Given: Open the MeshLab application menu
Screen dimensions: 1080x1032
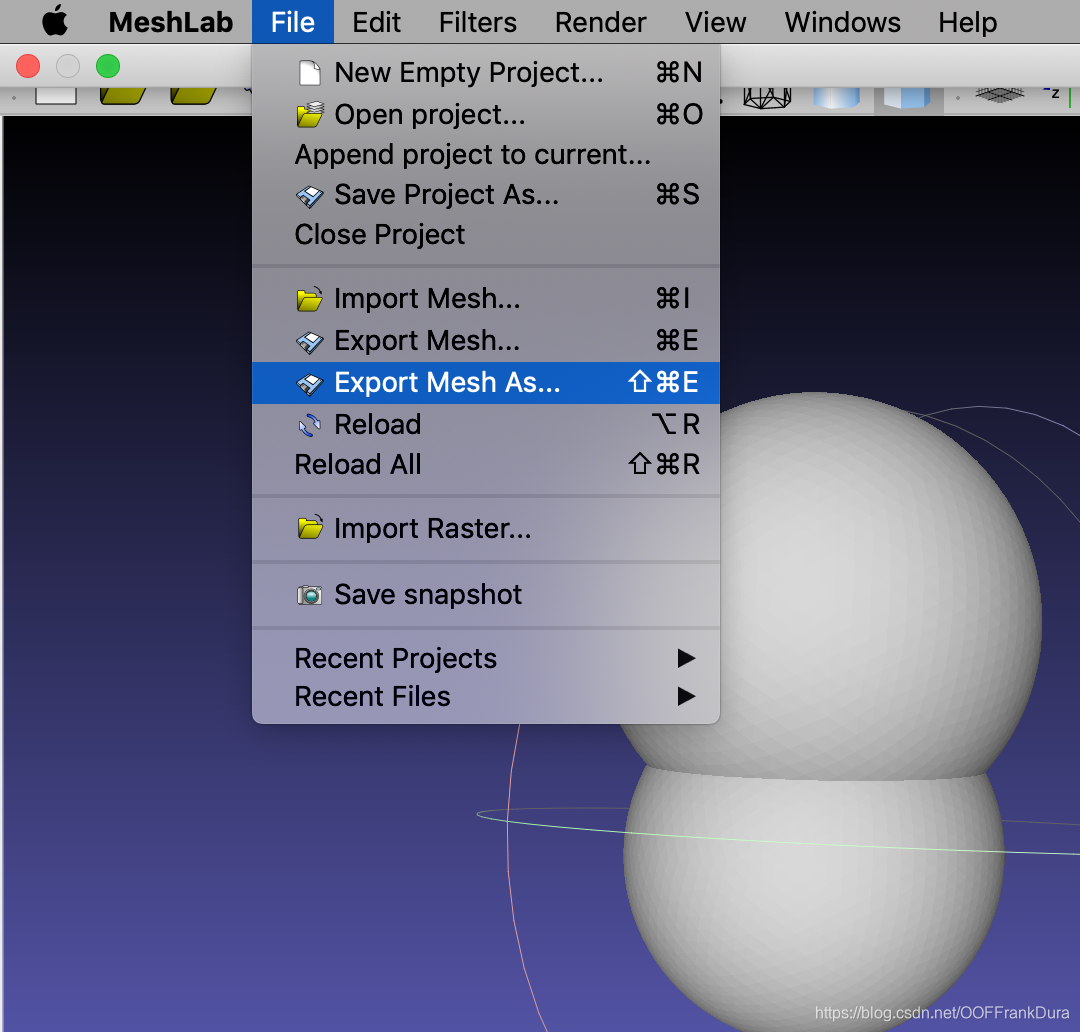Looking at the screenshot, I should 171,22.
